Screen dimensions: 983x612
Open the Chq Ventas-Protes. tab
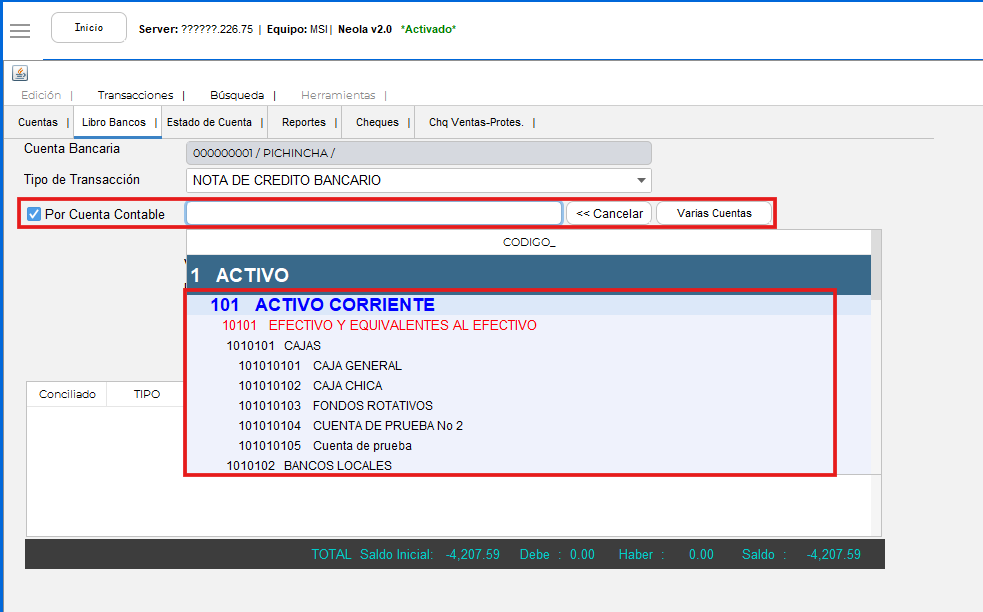click(476, 122)
